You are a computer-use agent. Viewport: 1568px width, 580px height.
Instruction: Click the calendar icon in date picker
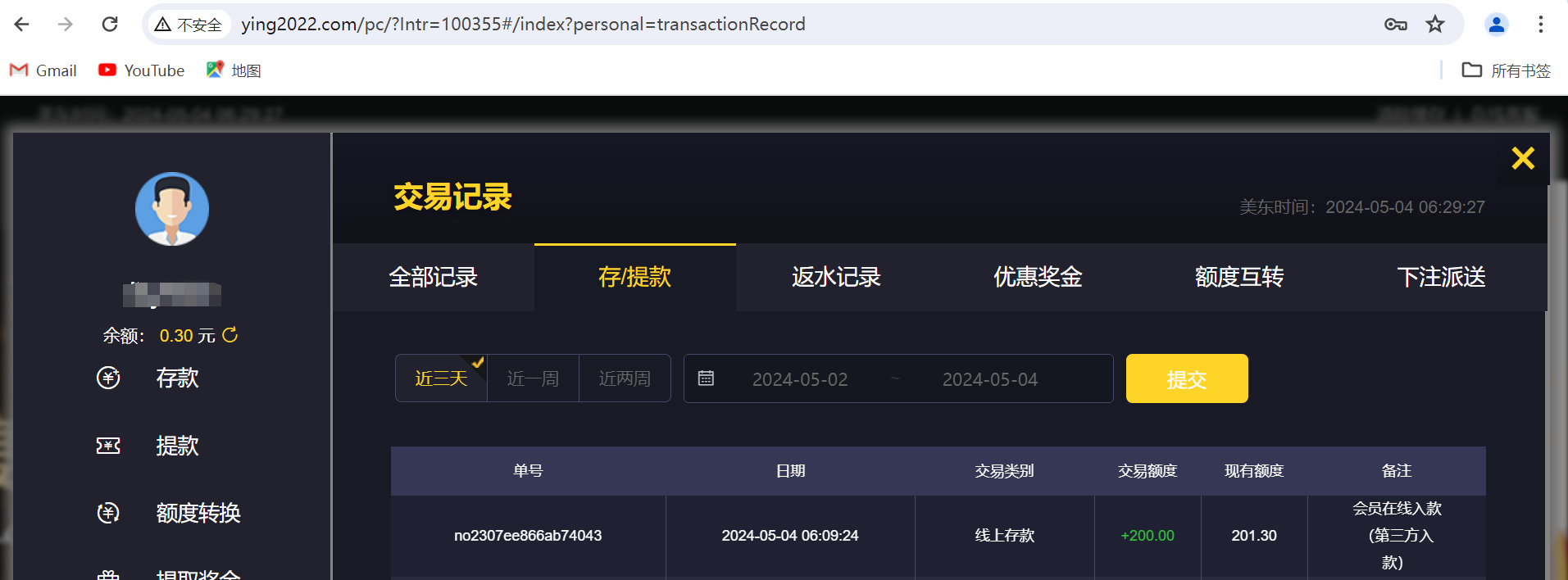(x=706, y=378)
